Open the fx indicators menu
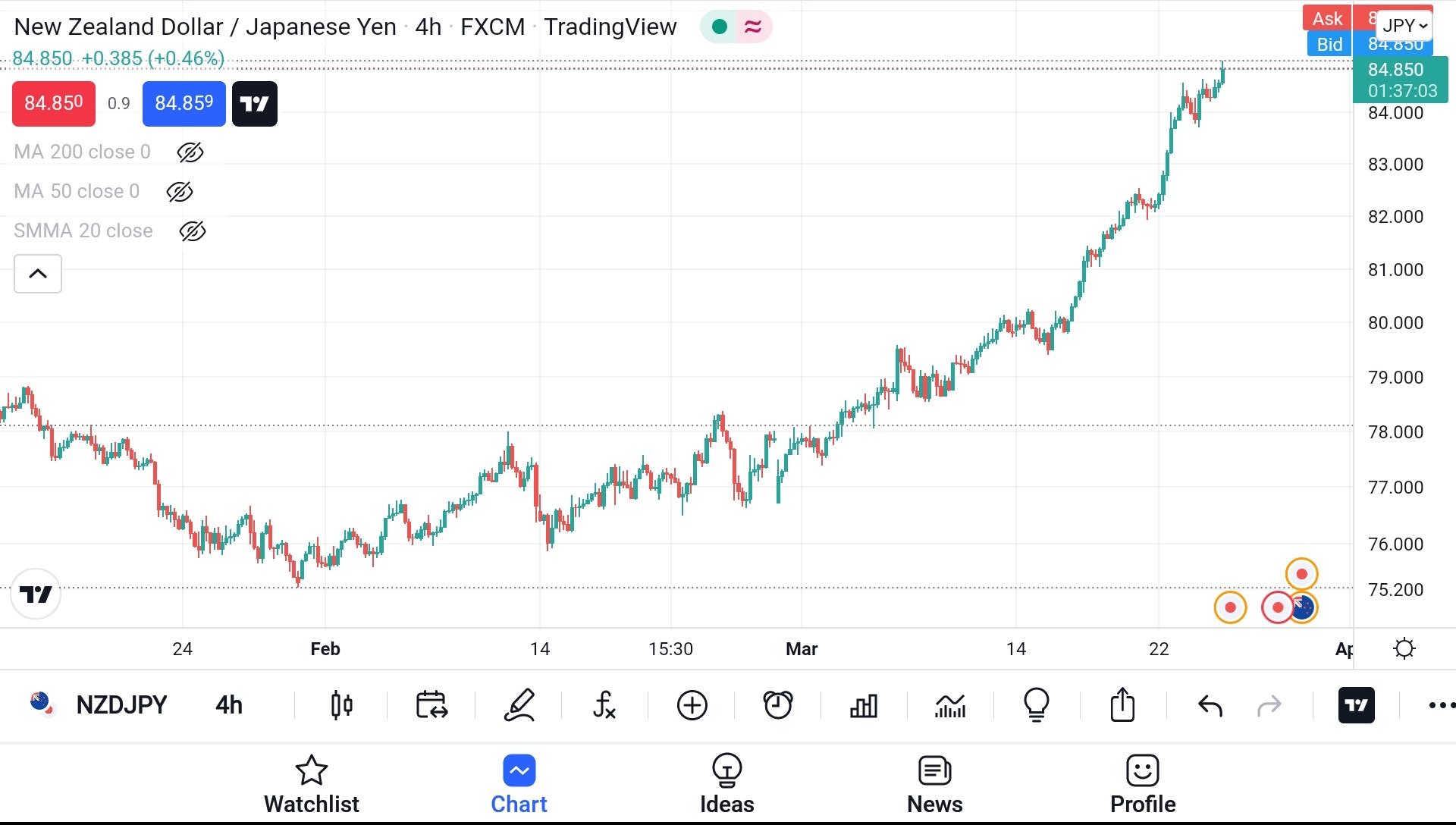The height and width of the screenshot is (825, 1456). point(604,705)
